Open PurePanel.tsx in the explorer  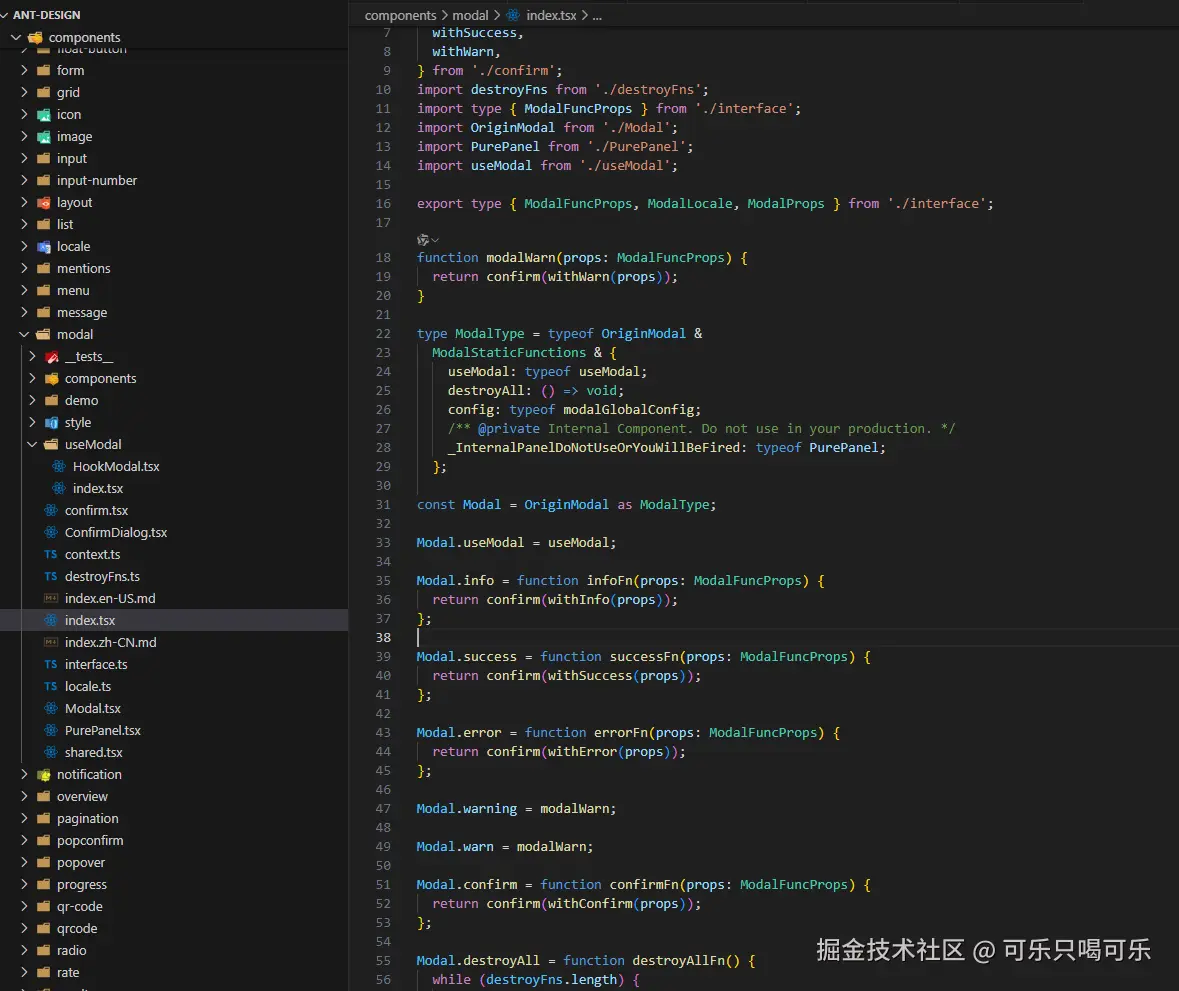pyautogui.click(x=102, y=730)
